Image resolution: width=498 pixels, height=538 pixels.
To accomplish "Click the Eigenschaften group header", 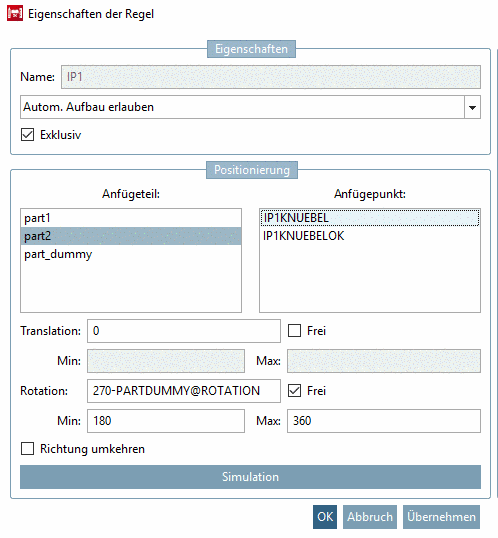I will (x=251, y=49).
